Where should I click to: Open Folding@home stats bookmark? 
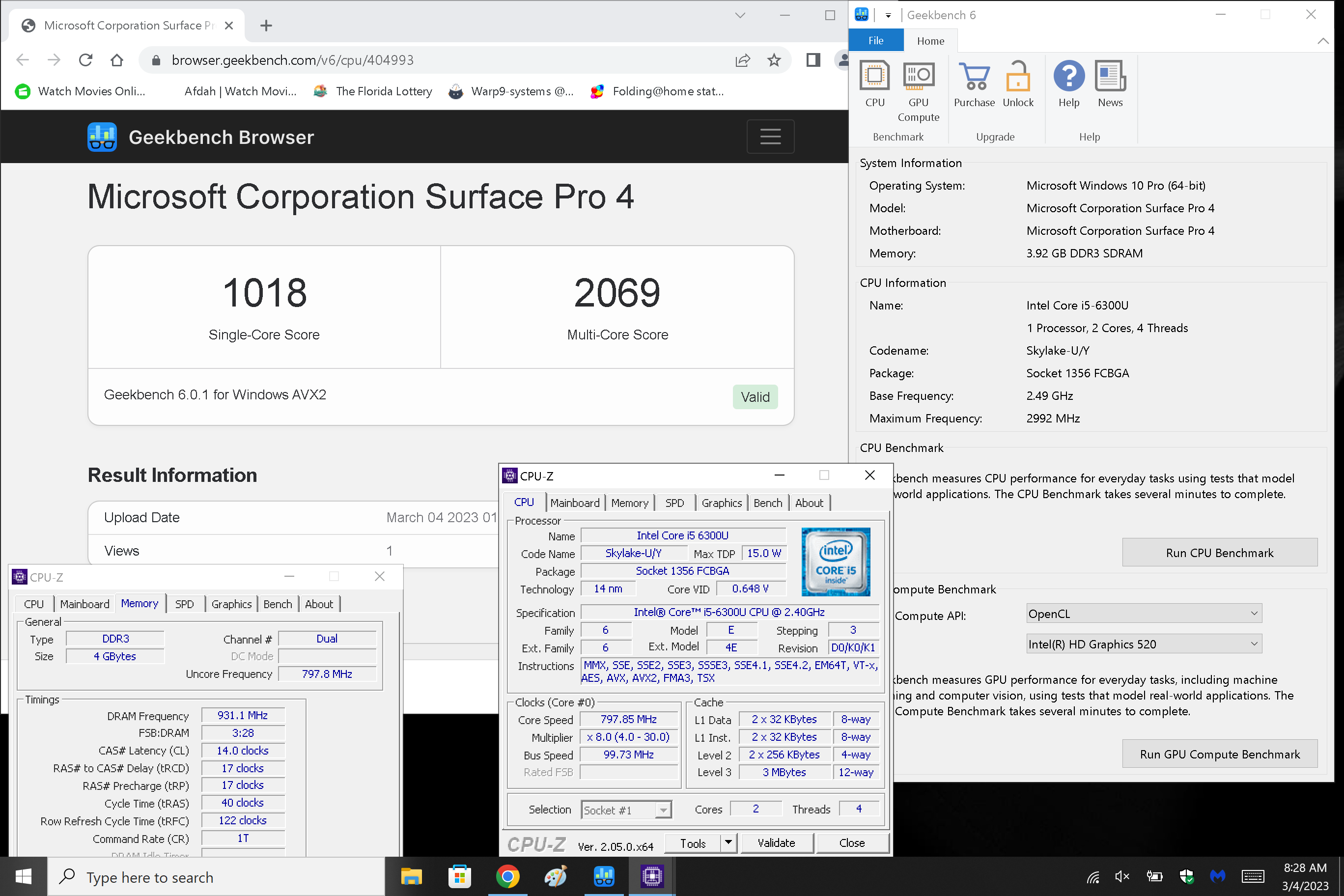click(658, 91)
